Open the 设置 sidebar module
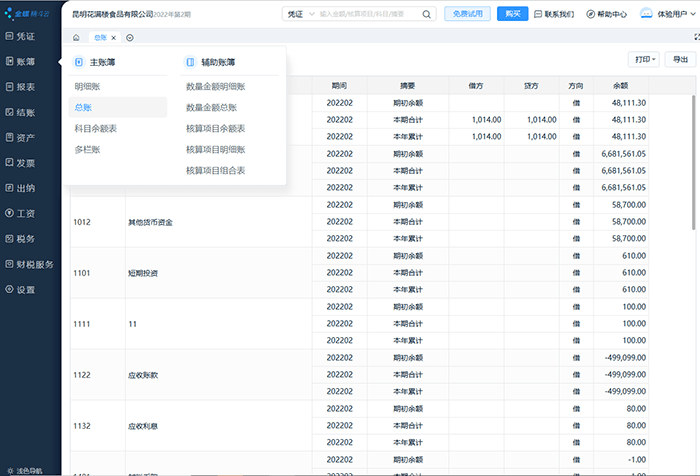Viewport: 700px width, 476px height. 20,290
